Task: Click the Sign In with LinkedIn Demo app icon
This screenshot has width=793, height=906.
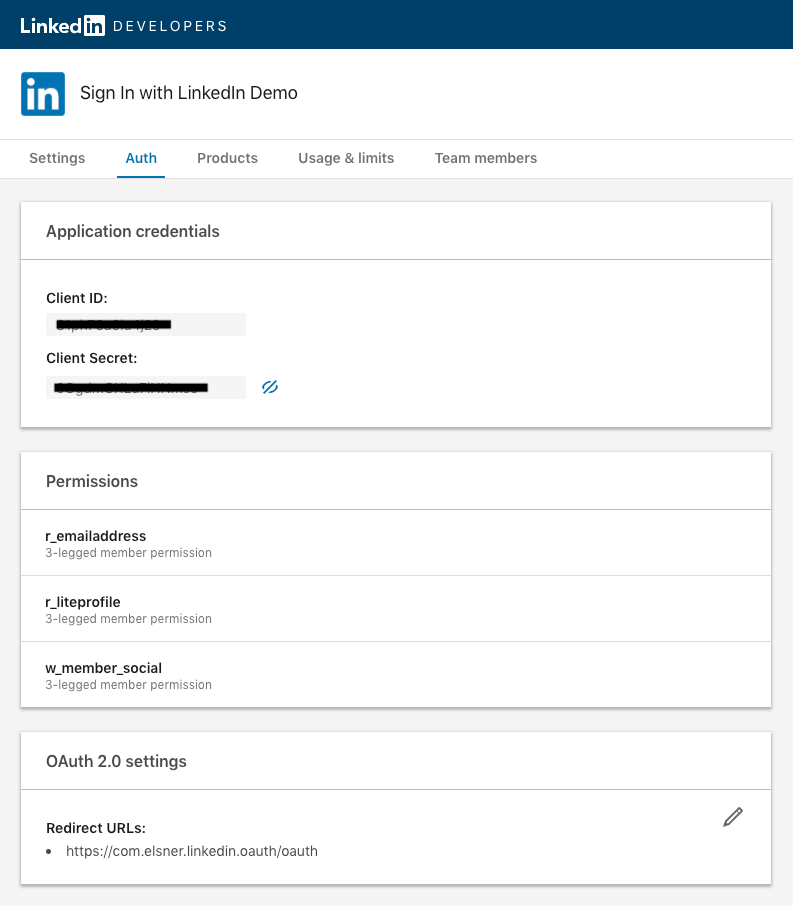Action: coord(43,94)
